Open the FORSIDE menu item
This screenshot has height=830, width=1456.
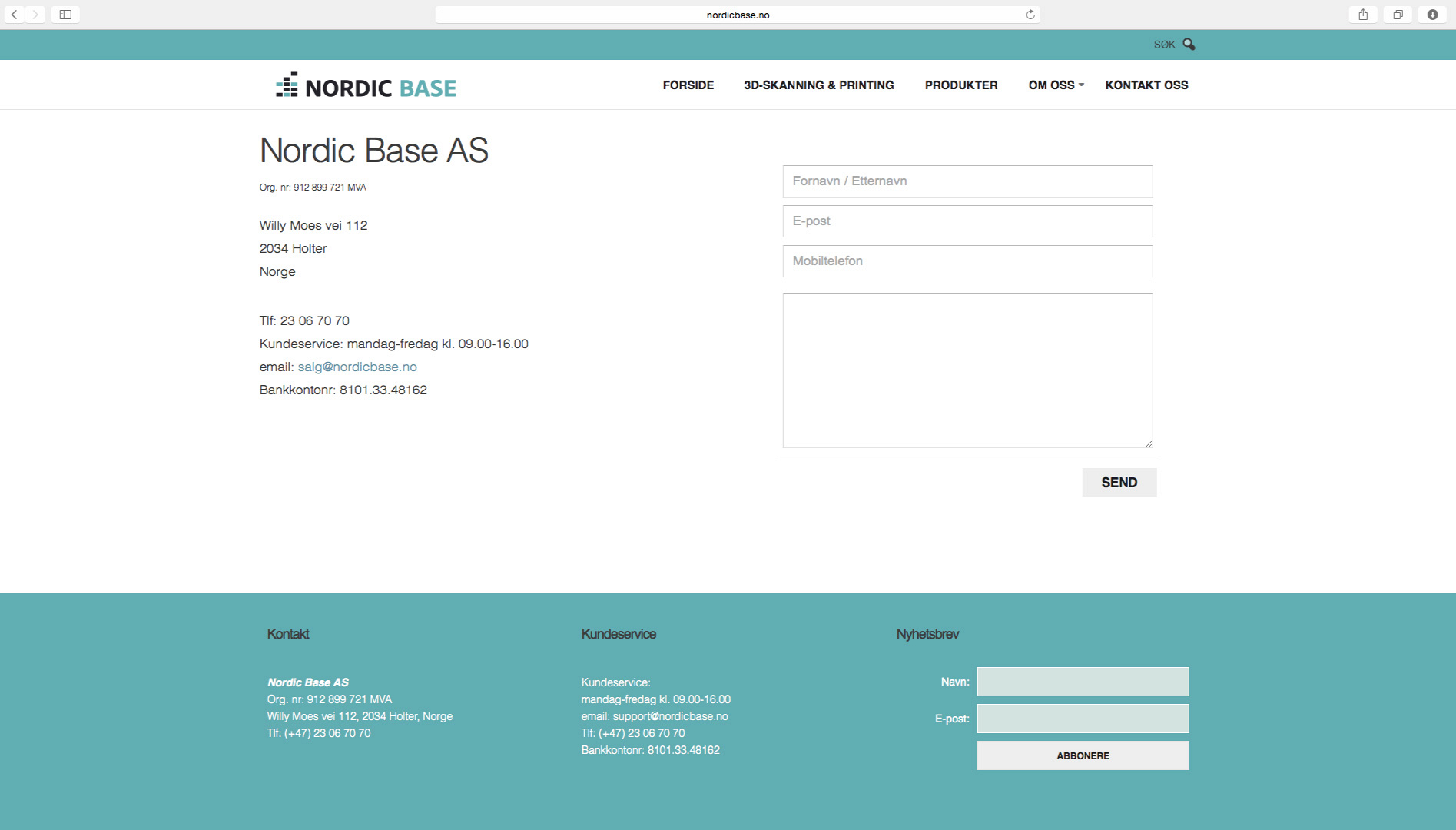click(688, 85)
